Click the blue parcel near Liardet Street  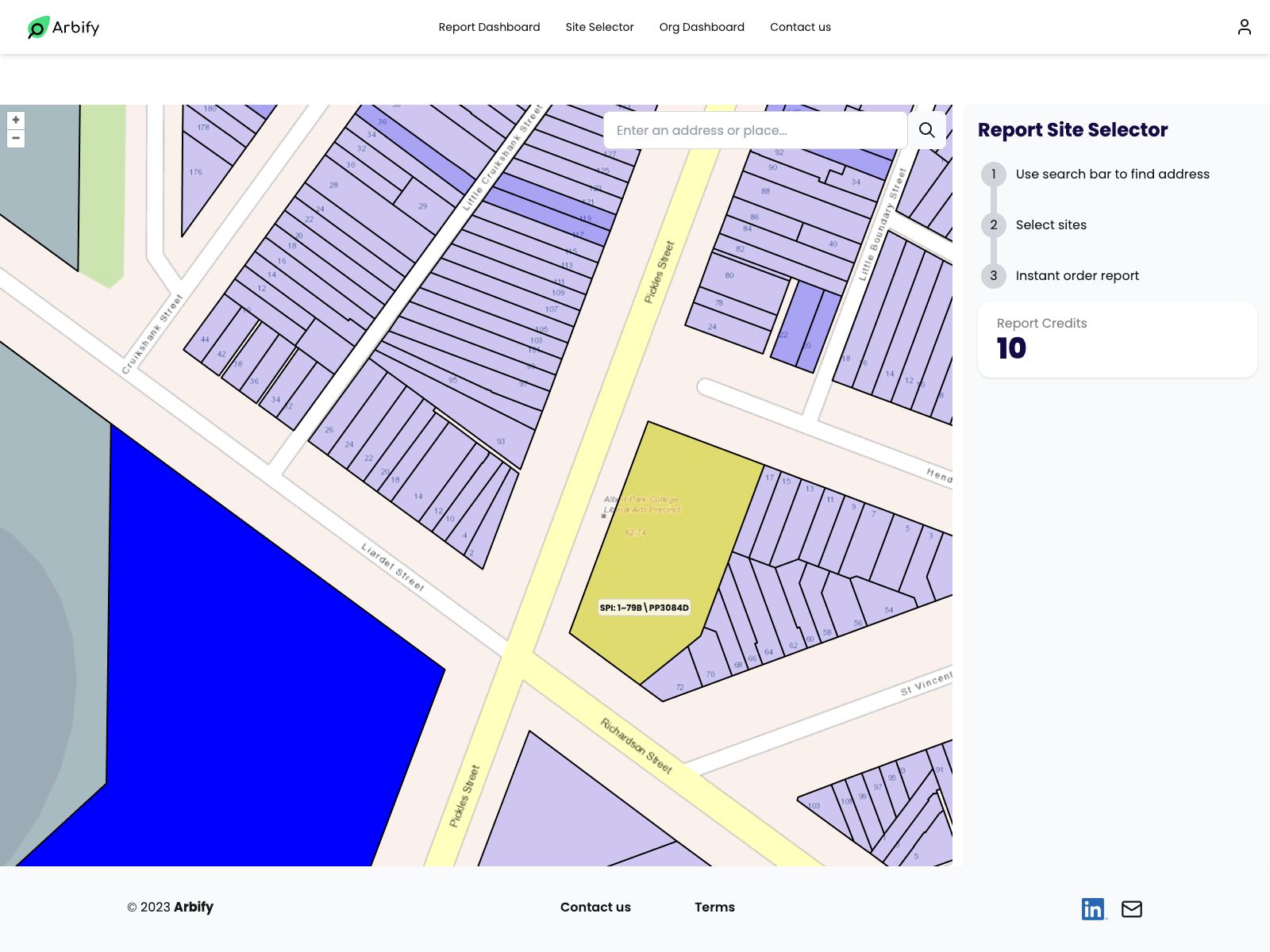pos(238,674)
